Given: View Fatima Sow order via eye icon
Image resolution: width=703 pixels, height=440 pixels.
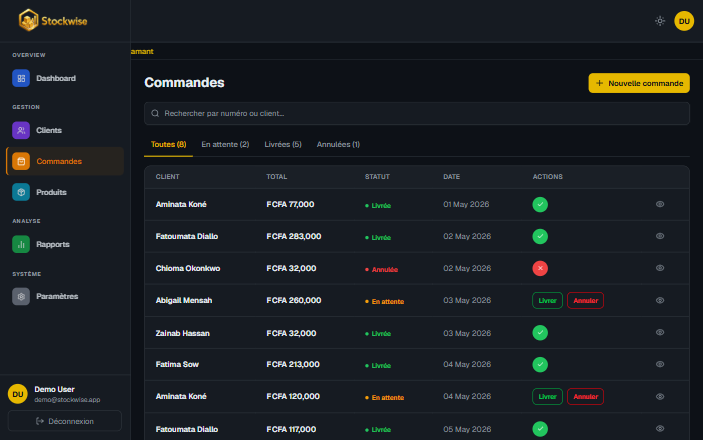Looking at the screenshot, I should (660, 364).
